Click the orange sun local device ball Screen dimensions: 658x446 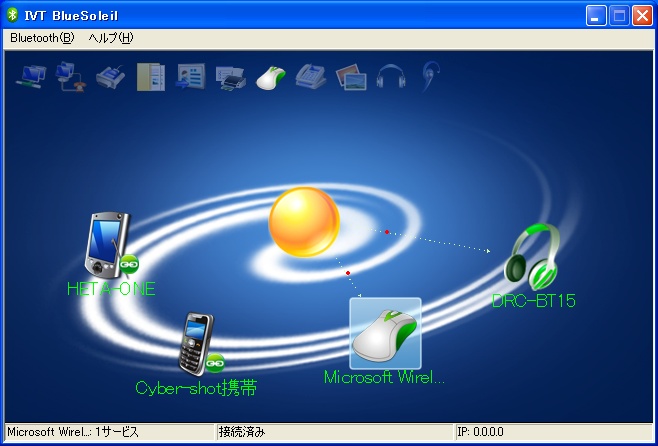[x=304, y=222]
